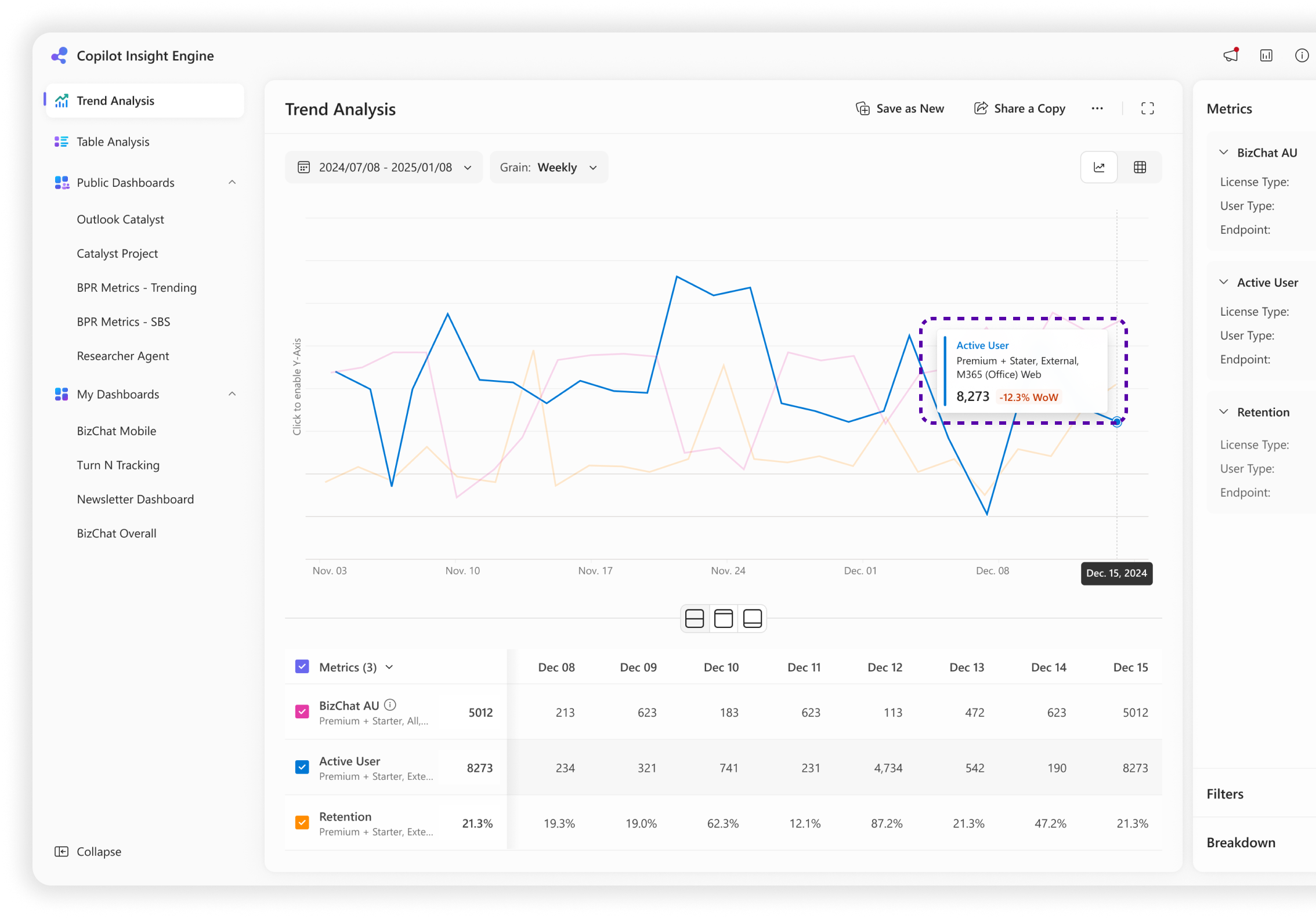Open the chart report icon in header
Viewport: 1316px width, 918px height.
(1266, 56)
